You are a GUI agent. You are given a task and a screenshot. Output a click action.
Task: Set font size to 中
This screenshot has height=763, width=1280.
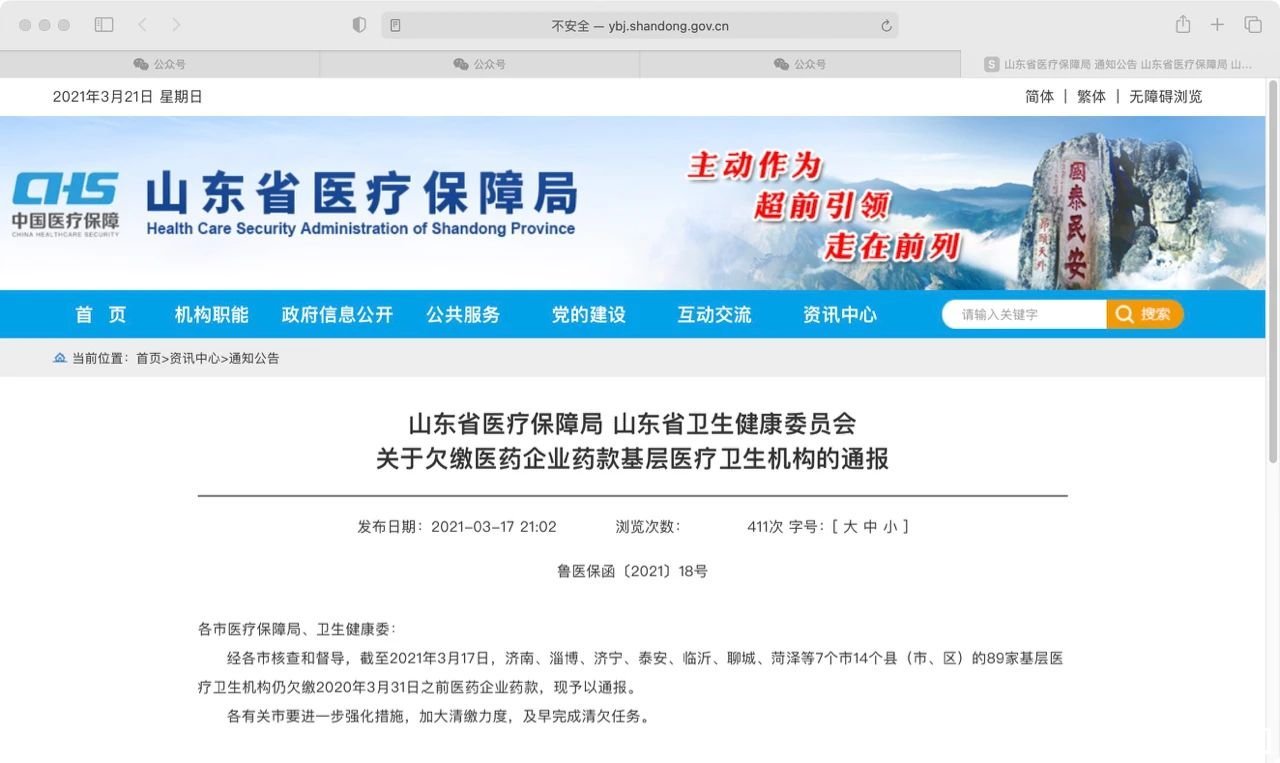[870, 527]
